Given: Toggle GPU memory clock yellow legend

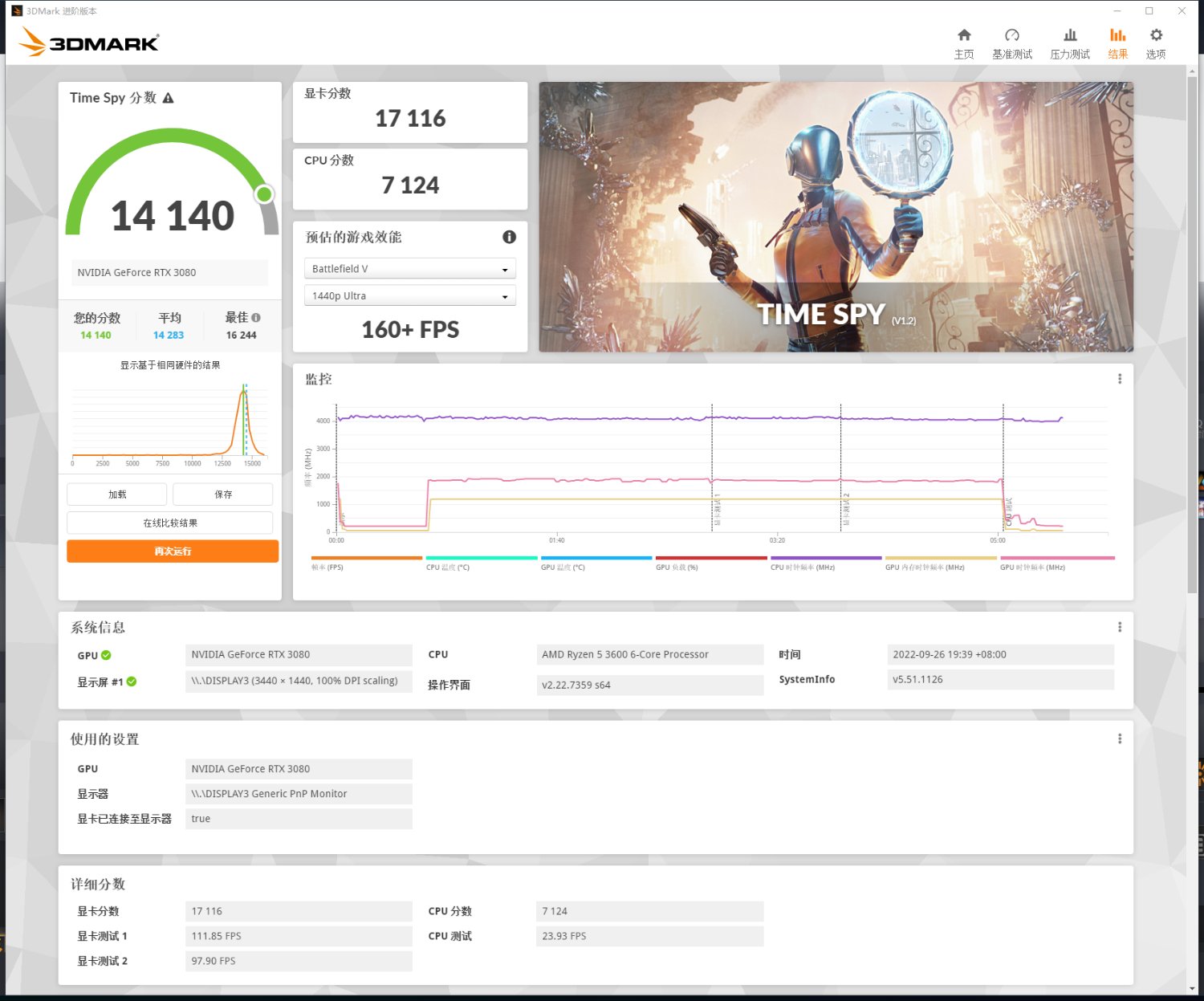Looking at the screenshot, I should (x=941, y=558).
